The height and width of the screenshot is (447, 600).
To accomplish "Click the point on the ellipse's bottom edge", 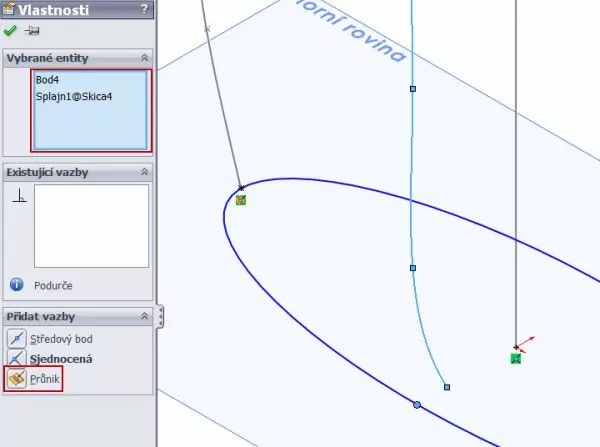I will (x=417, y=405).
